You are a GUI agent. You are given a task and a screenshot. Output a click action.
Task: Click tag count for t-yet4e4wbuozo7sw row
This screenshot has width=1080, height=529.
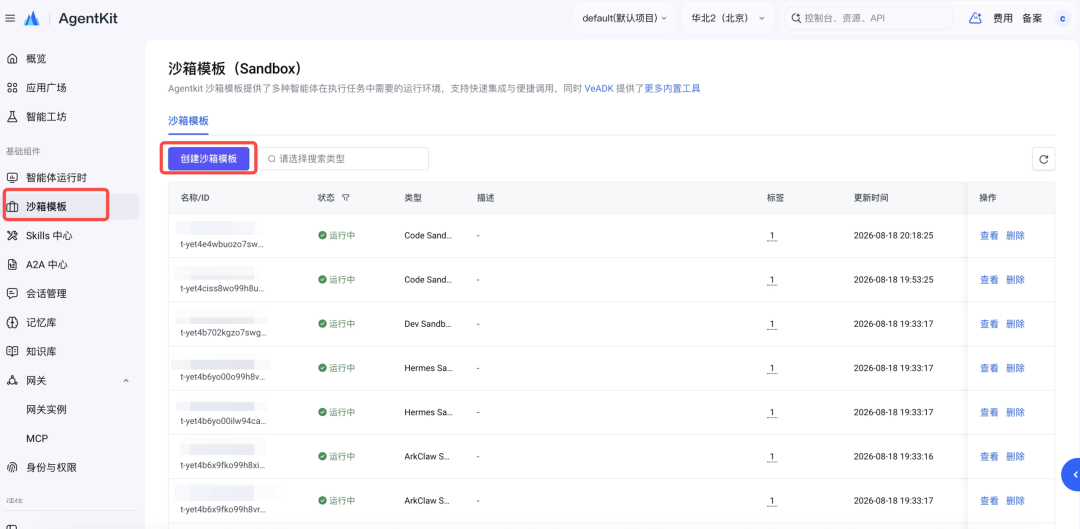(x=772, y=236)
